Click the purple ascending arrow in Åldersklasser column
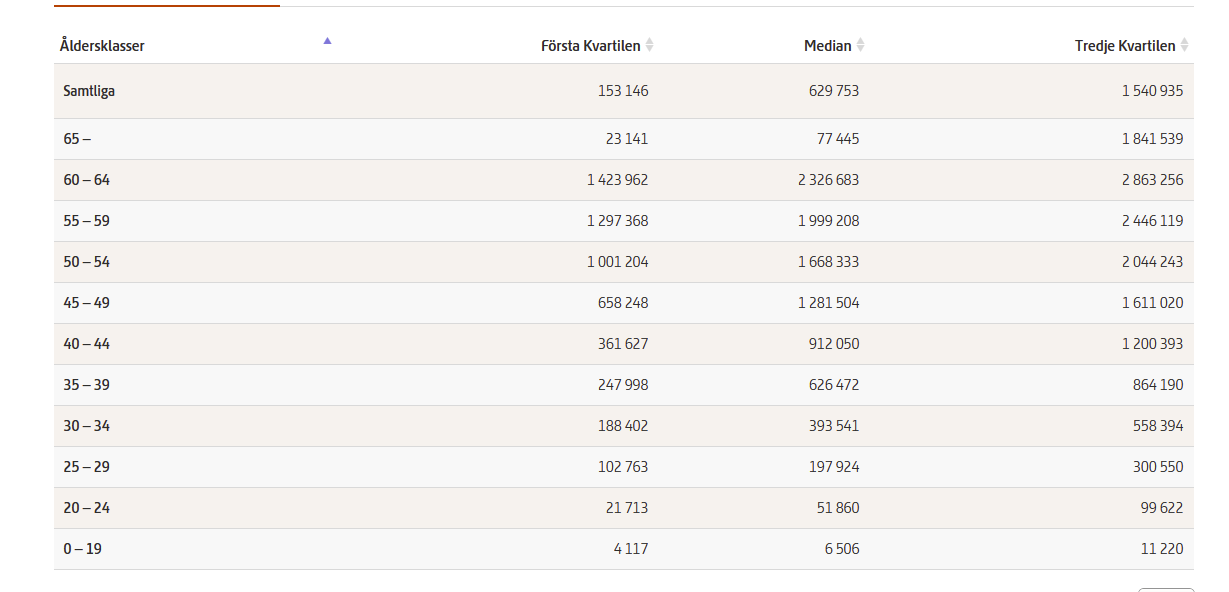Viewport: 1229px width, 592px height. click(327, 41)
